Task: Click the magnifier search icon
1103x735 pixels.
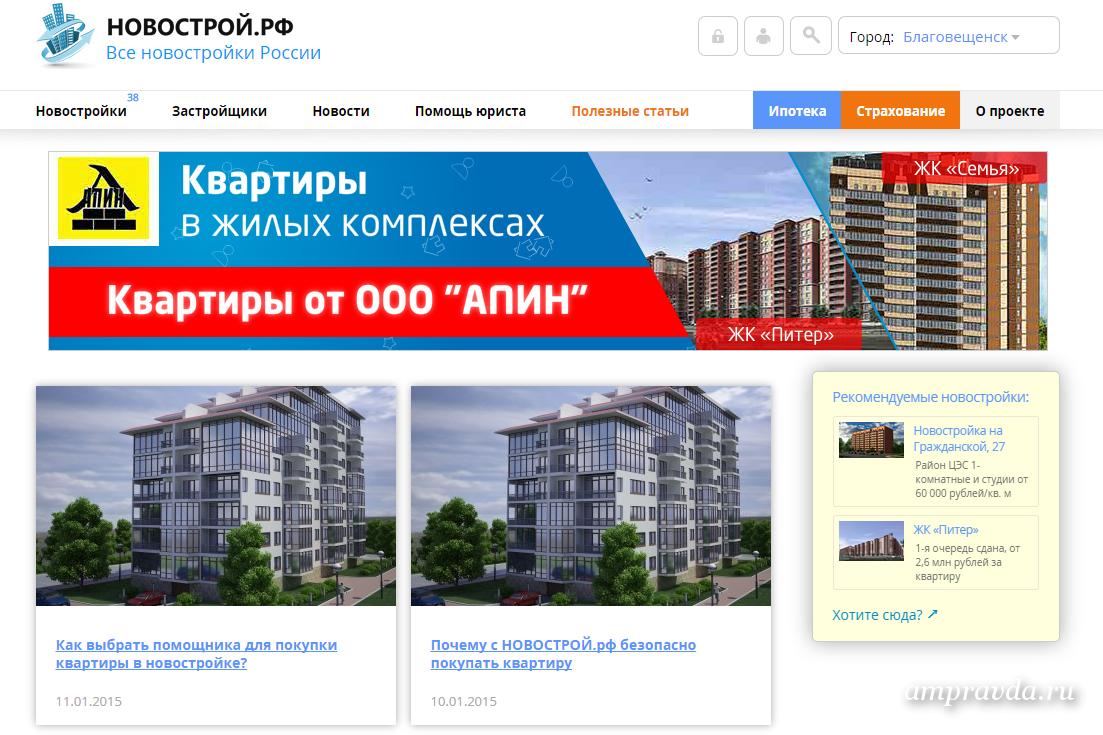Action: [810, 36]
